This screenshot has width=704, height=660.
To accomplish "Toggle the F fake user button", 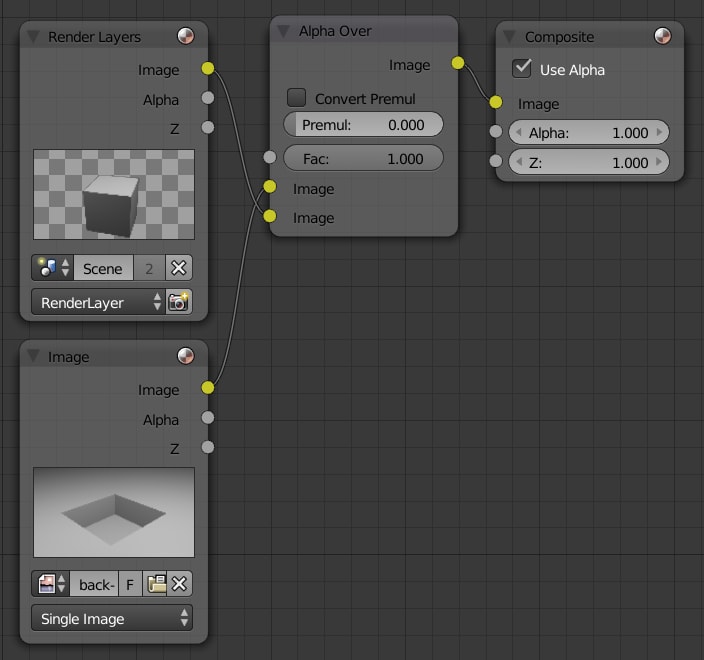I will coord(130,584).
